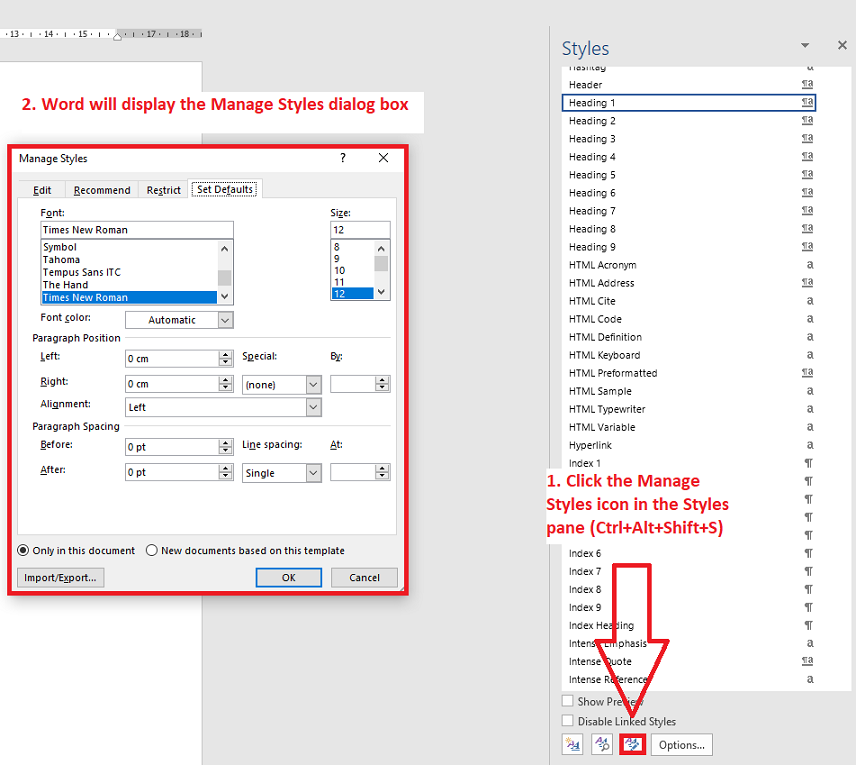Click the ruler indent marker
This screenshot has width=856, height=765.
[117, 36]
